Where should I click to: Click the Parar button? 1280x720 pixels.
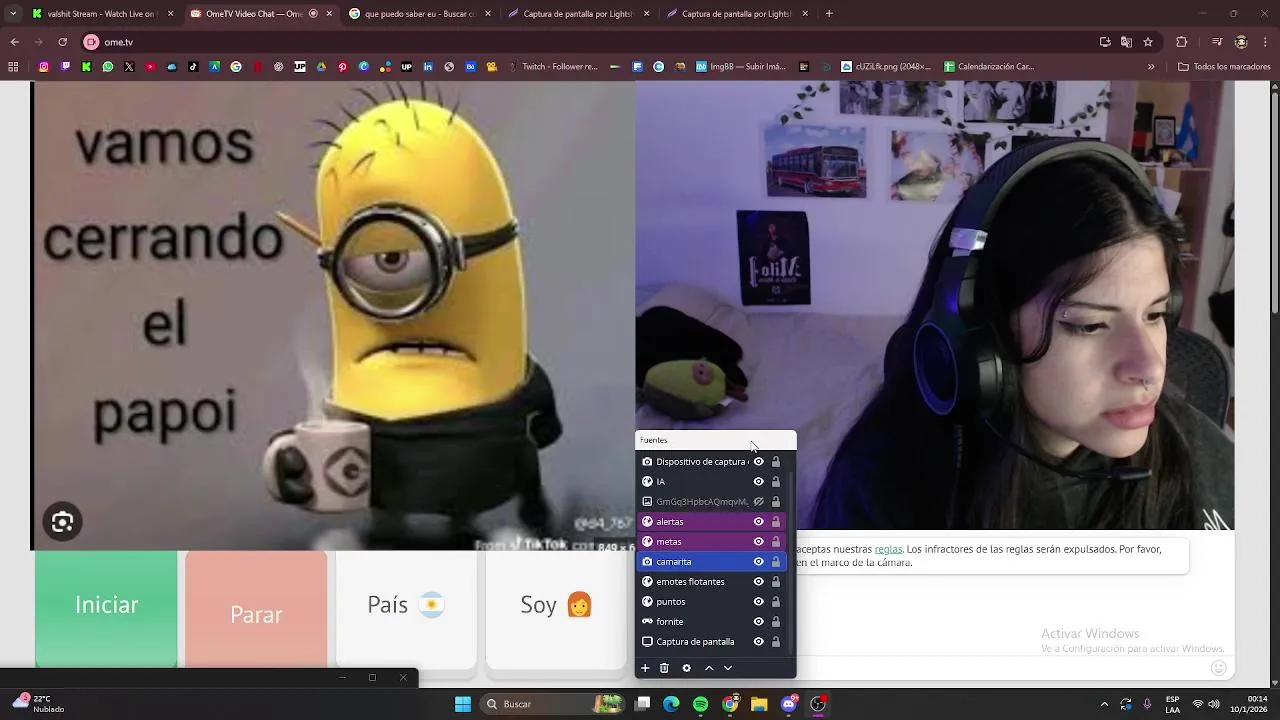[x=256, y=608]
